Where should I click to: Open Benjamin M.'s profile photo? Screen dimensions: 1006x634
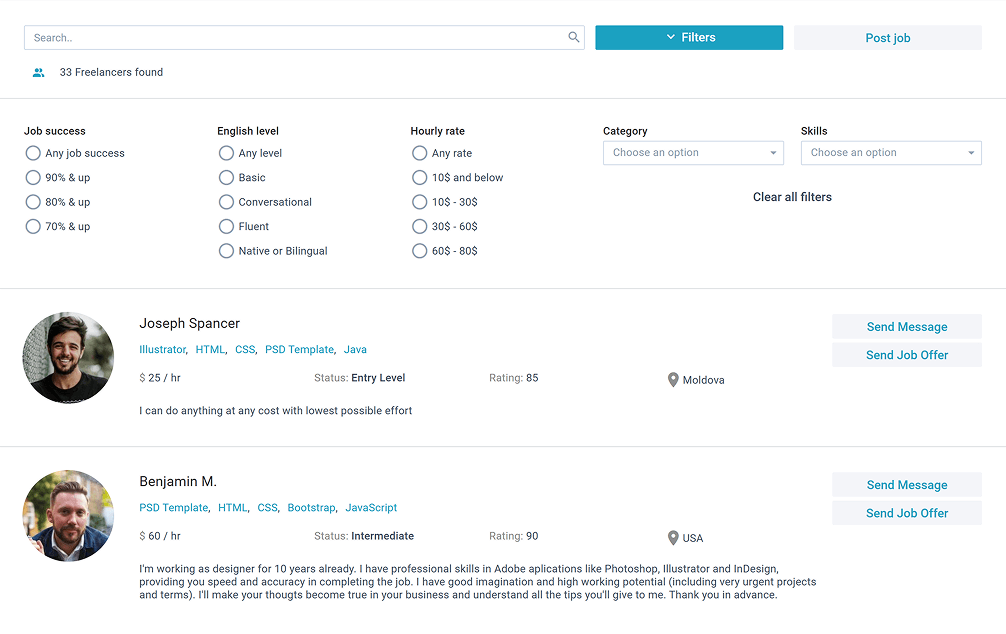tap(68, 516)
